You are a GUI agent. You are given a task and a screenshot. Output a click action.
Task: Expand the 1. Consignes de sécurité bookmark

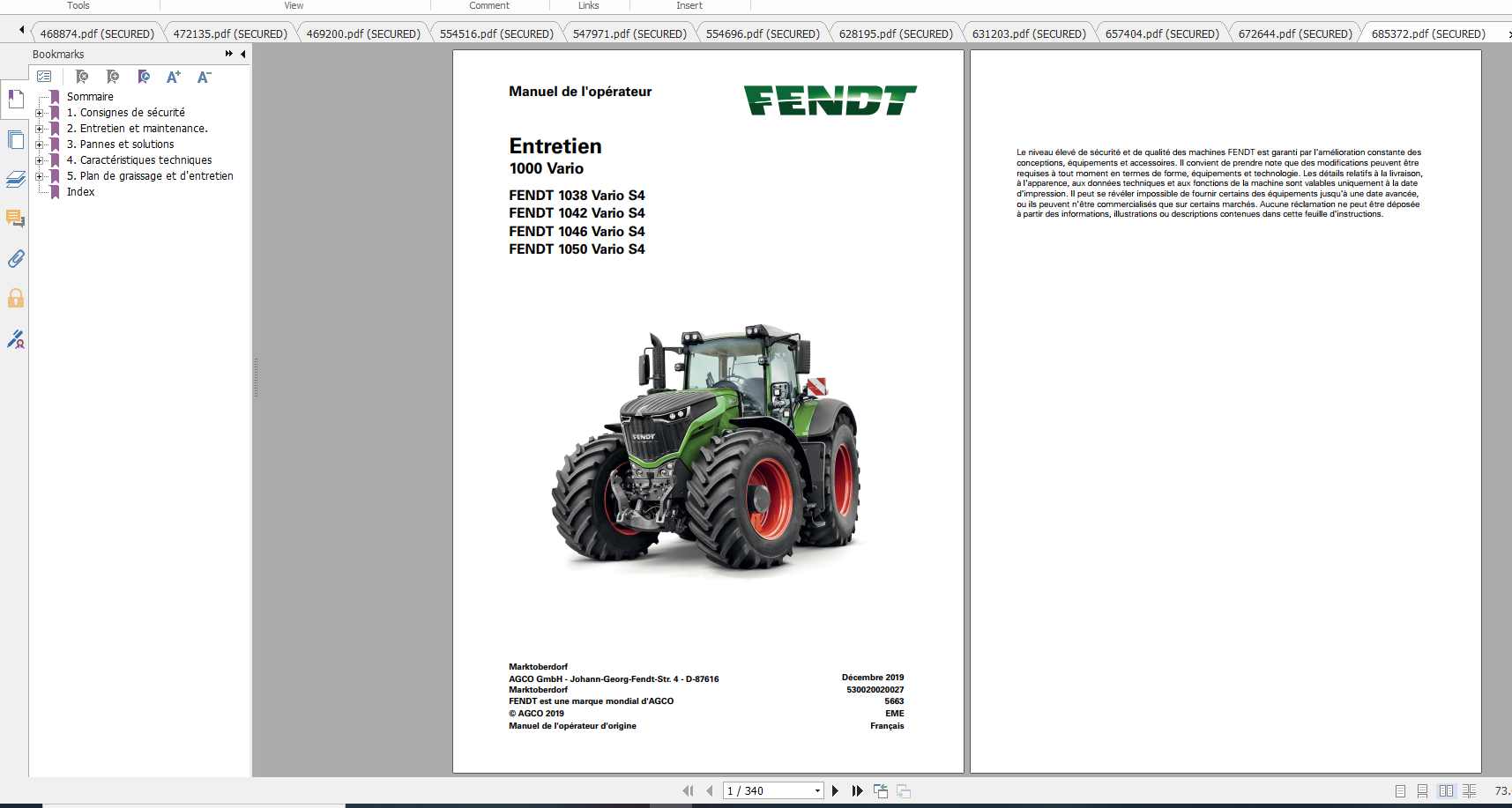39,113
